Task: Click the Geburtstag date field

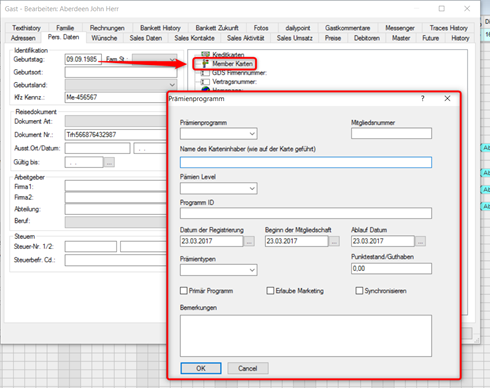Action: coord(83,59)
